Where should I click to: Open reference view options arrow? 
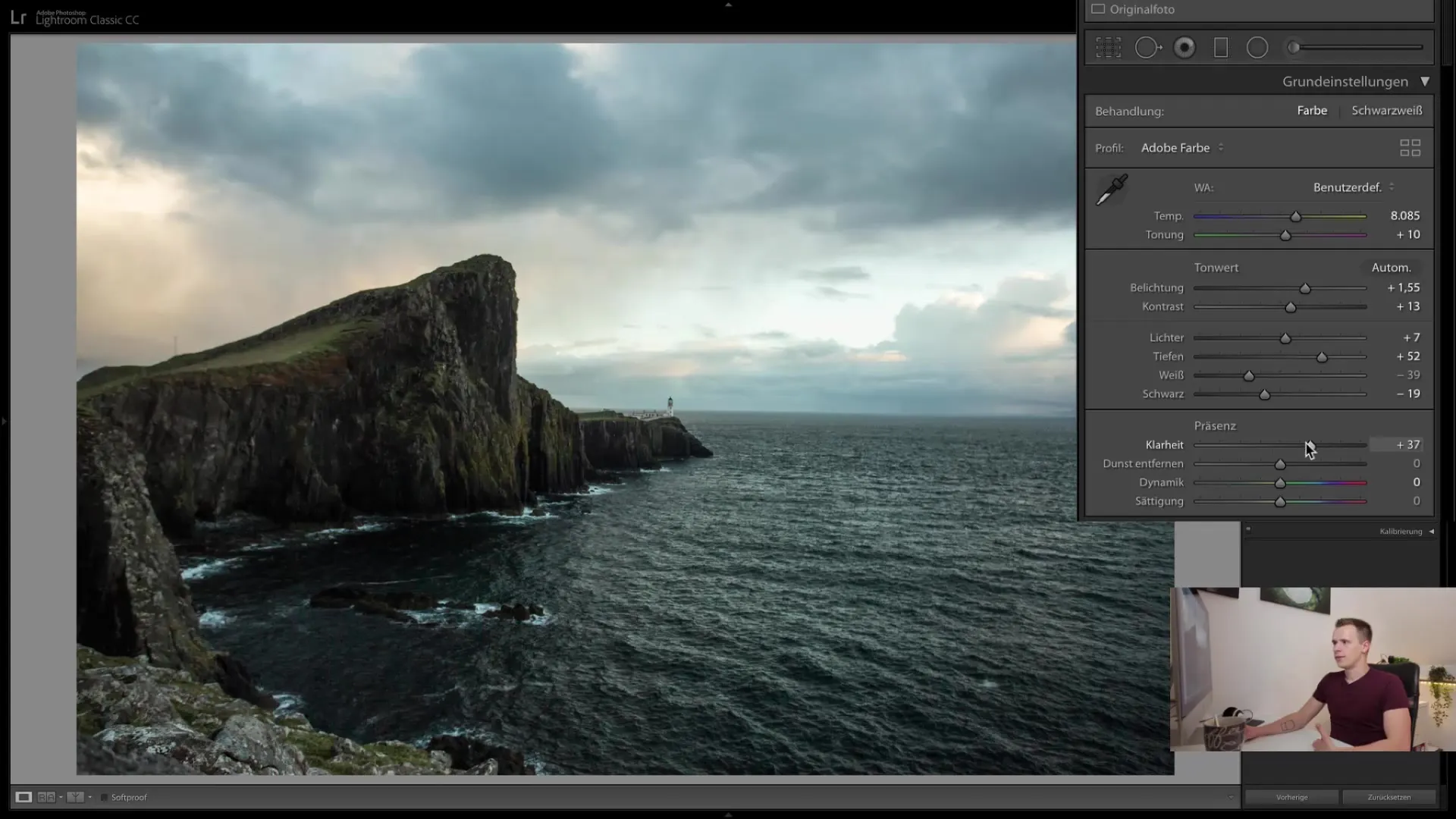click(x=89, y=797)
